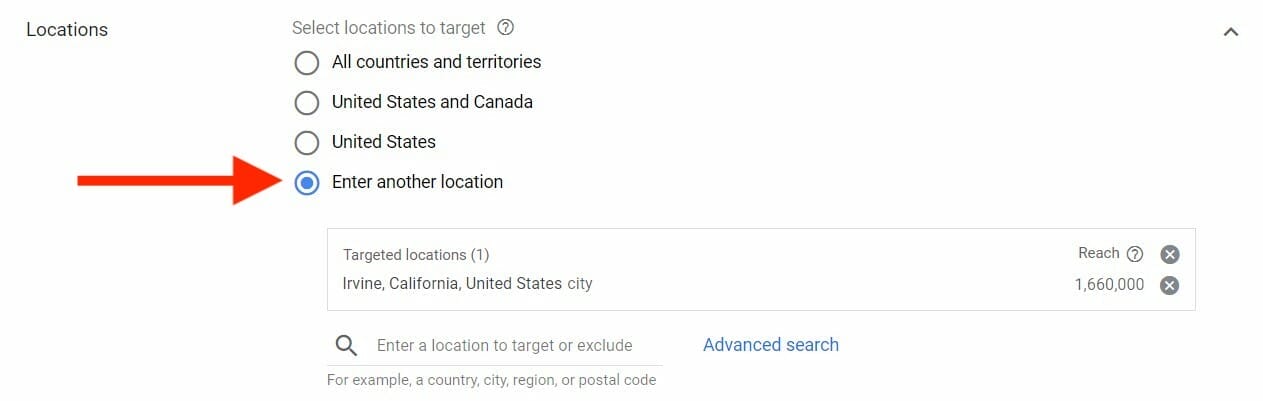Click the Select locations to target label
Image resolution: width=1263 pixels, height=401 pixels.
[389, 28]
